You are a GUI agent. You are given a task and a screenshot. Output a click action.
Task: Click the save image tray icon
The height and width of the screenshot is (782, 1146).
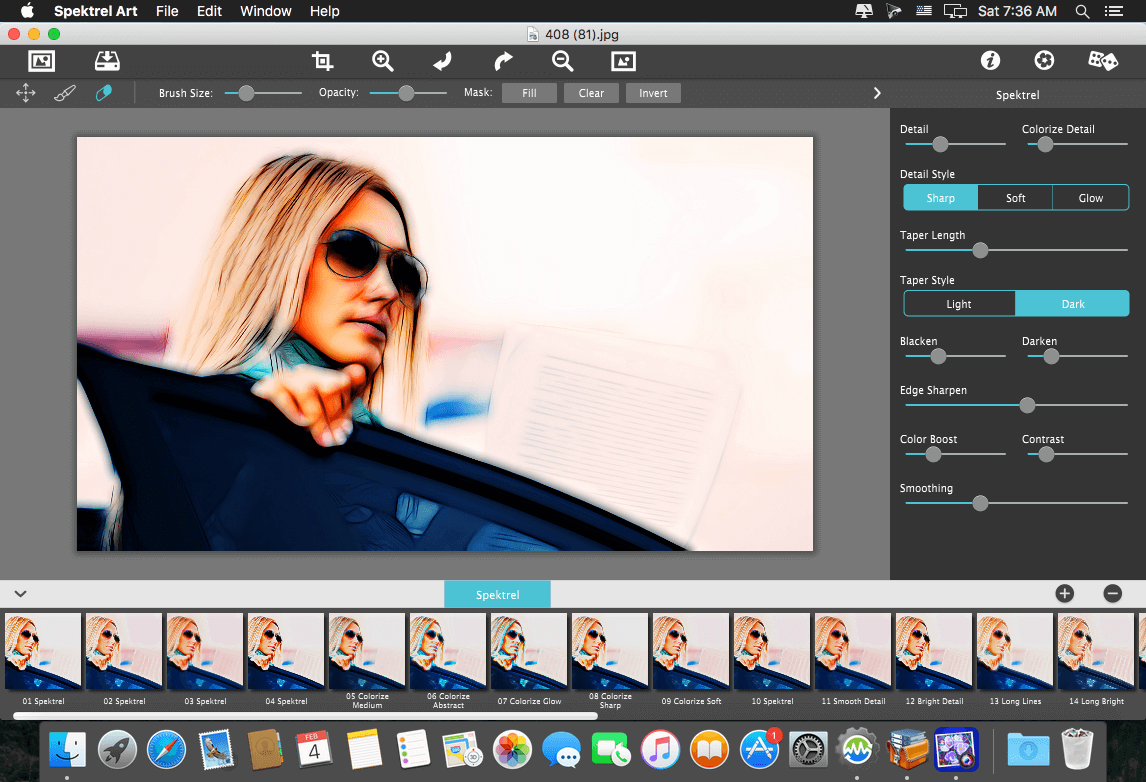[x=107, y=61]
